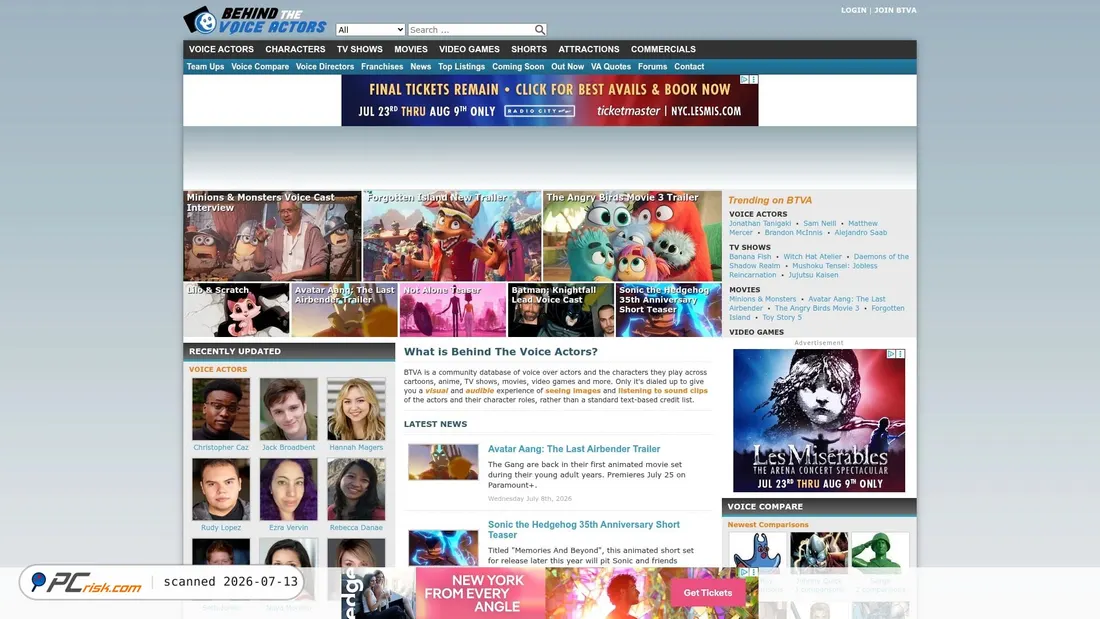This screenshot has height=619, width=1100.
Task: Open Ezra Vervin voice actor photo
Action: point(288,489)
